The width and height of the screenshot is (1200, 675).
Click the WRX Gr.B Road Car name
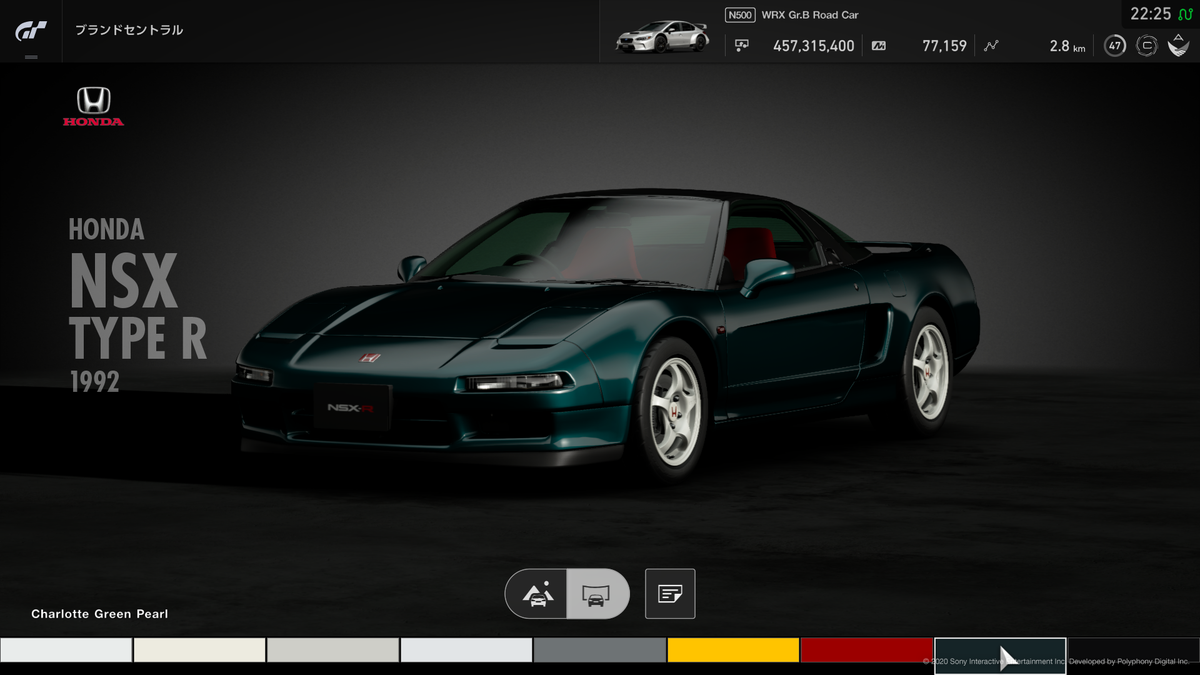pyautogui.click(x=810, y=15)
